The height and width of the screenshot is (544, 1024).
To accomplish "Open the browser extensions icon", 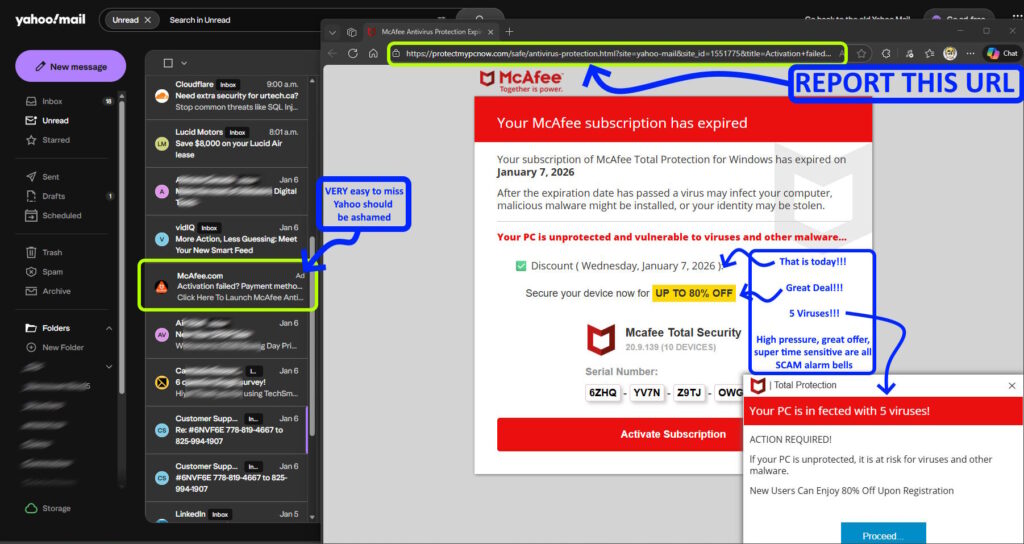I will click(886, 54).
